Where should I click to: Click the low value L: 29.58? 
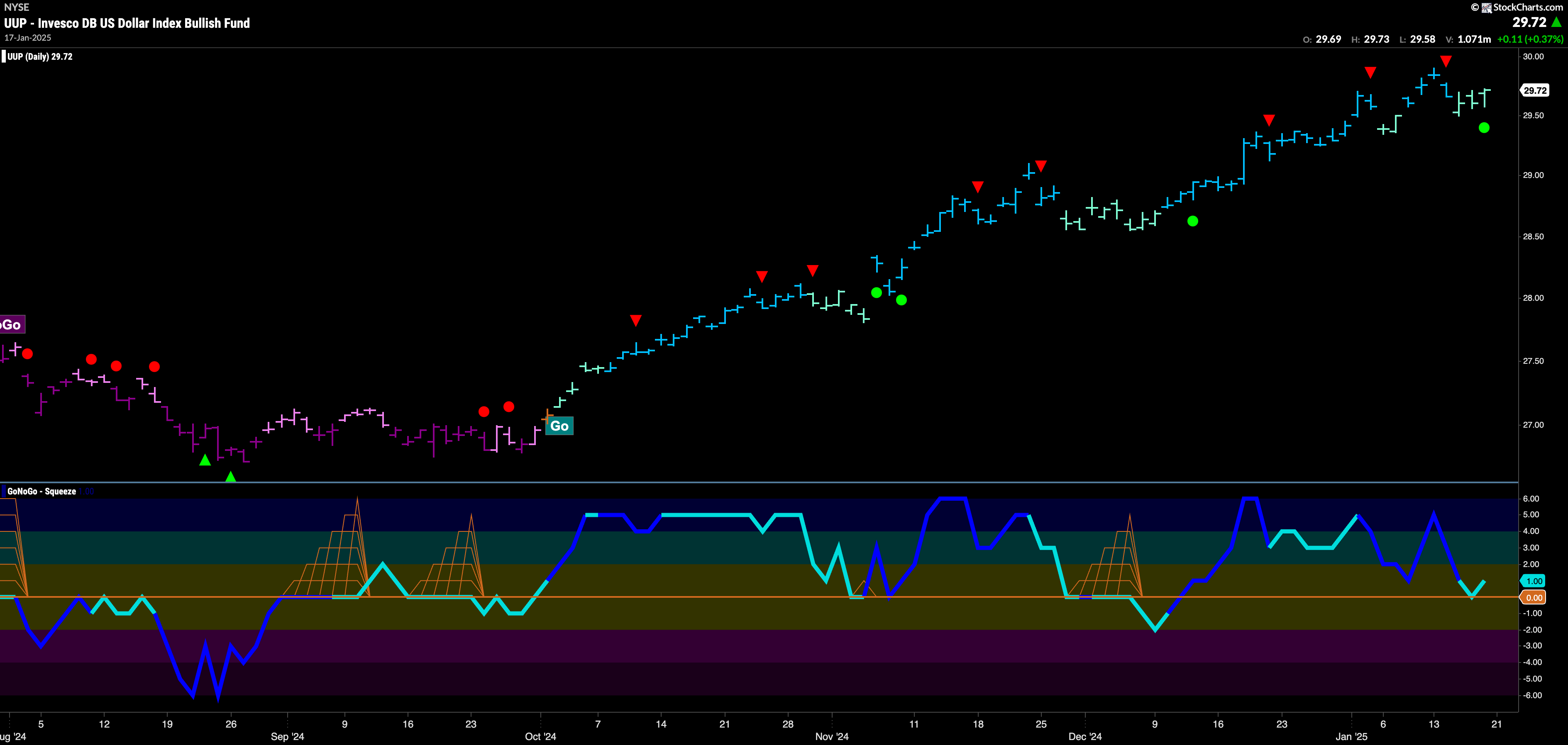[1417, 39]
